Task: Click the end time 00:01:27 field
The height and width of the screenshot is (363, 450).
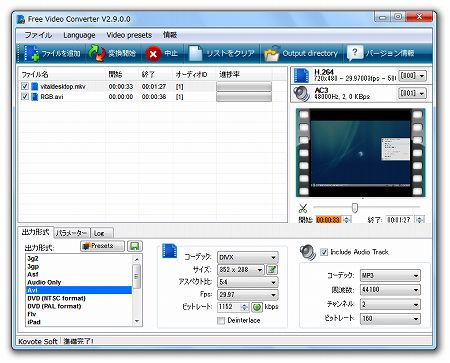Action: tap(400, 220)
